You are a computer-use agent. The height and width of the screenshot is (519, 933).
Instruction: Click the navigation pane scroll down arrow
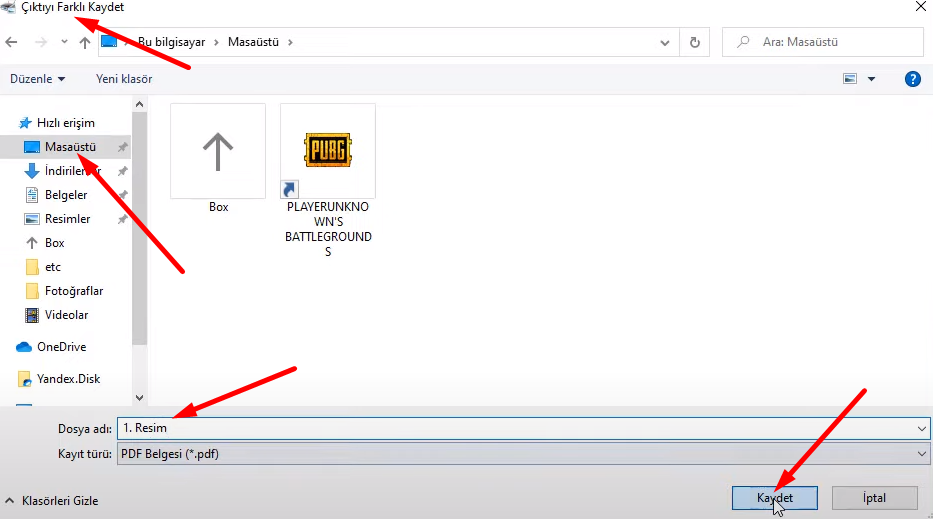coord(139,397)
